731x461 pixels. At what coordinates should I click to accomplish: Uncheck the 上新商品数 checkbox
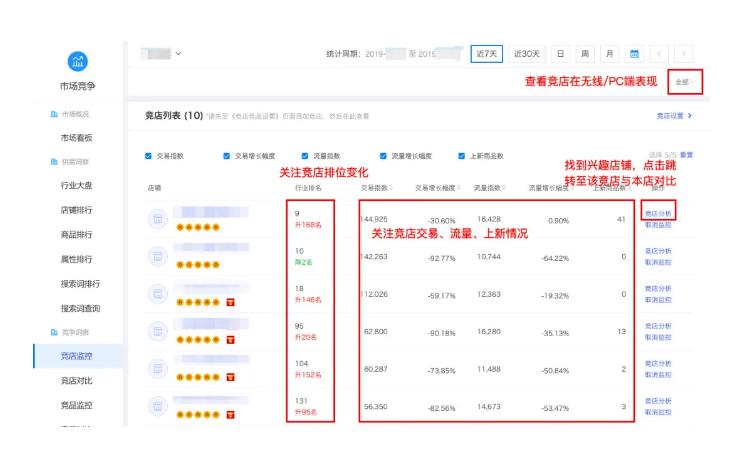pyautogui.click(x=462, y=156)
